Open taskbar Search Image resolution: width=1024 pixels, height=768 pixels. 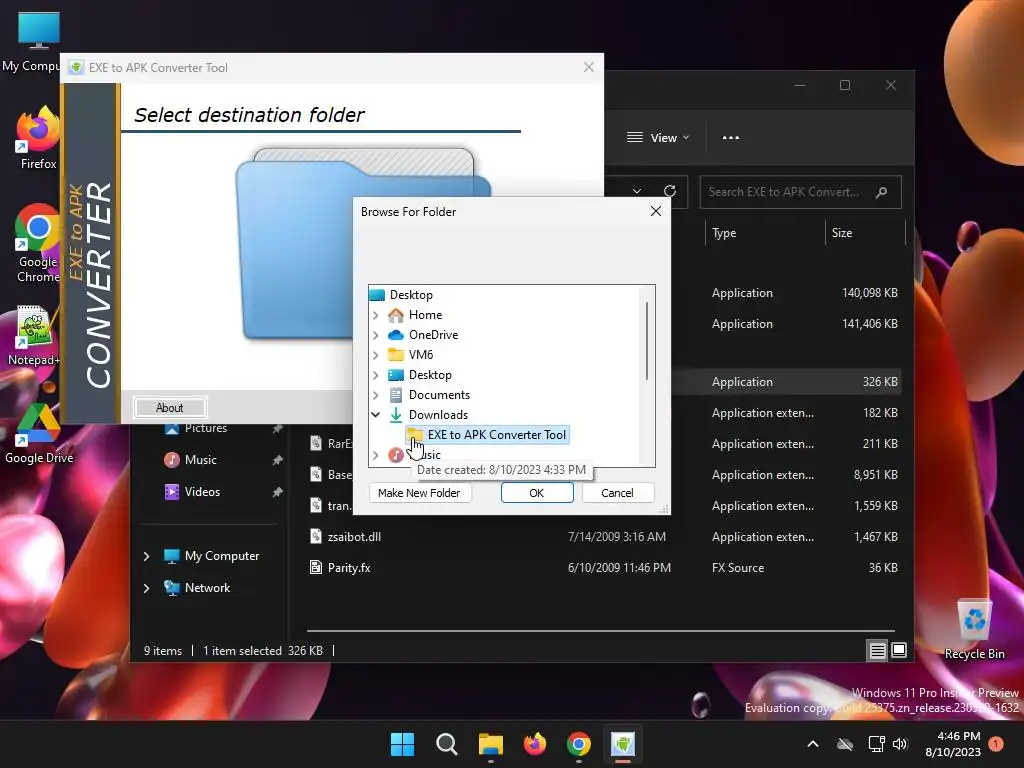(447, 744)
